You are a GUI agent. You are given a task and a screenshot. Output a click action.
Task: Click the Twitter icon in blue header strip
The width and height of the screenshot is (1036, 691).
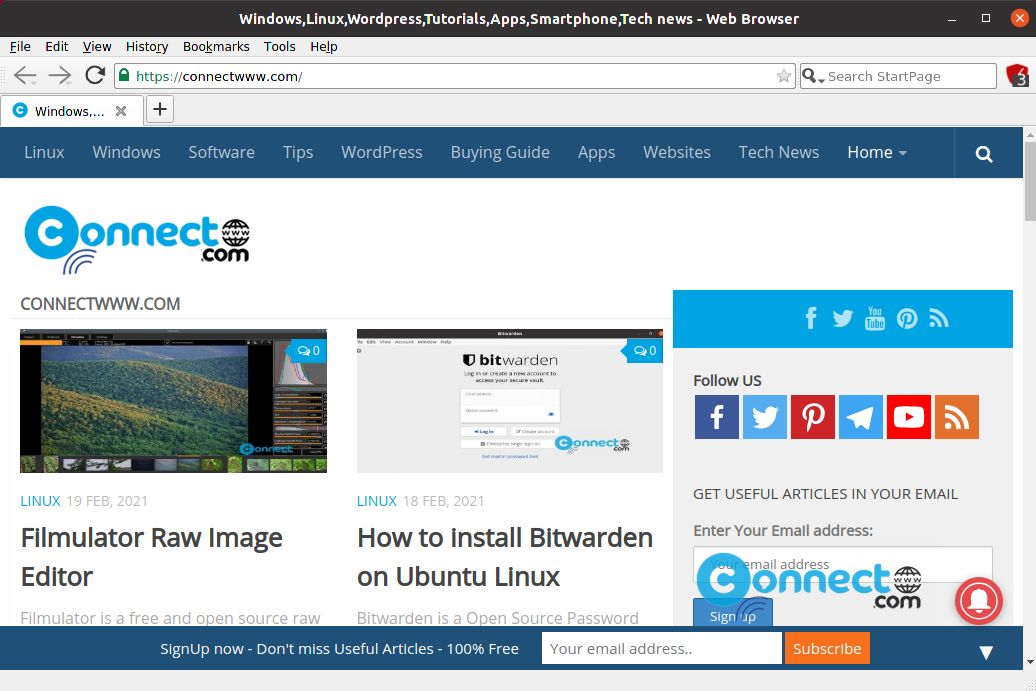pos(842,318)
